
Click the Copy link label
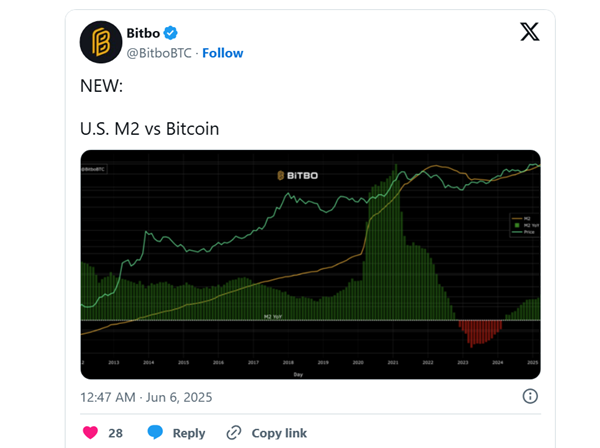click(x=279, y=433)
